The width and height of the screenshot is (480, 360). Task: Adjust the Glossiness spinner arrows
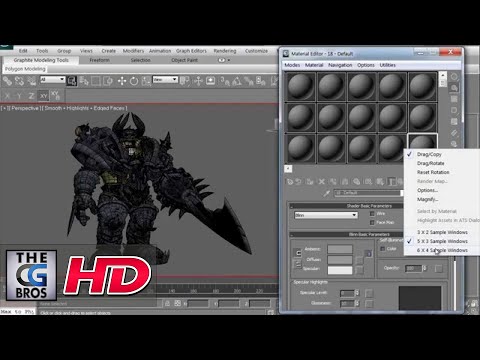357,304
